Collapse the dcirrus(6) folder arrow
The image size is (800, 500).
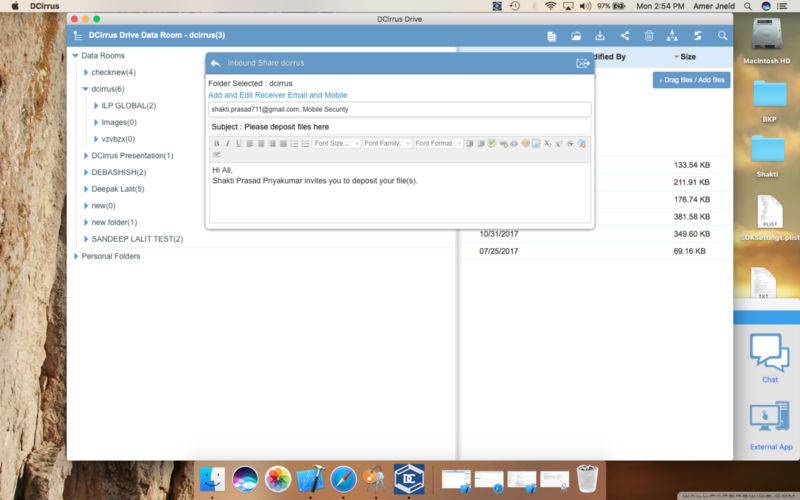pos(86,89)
